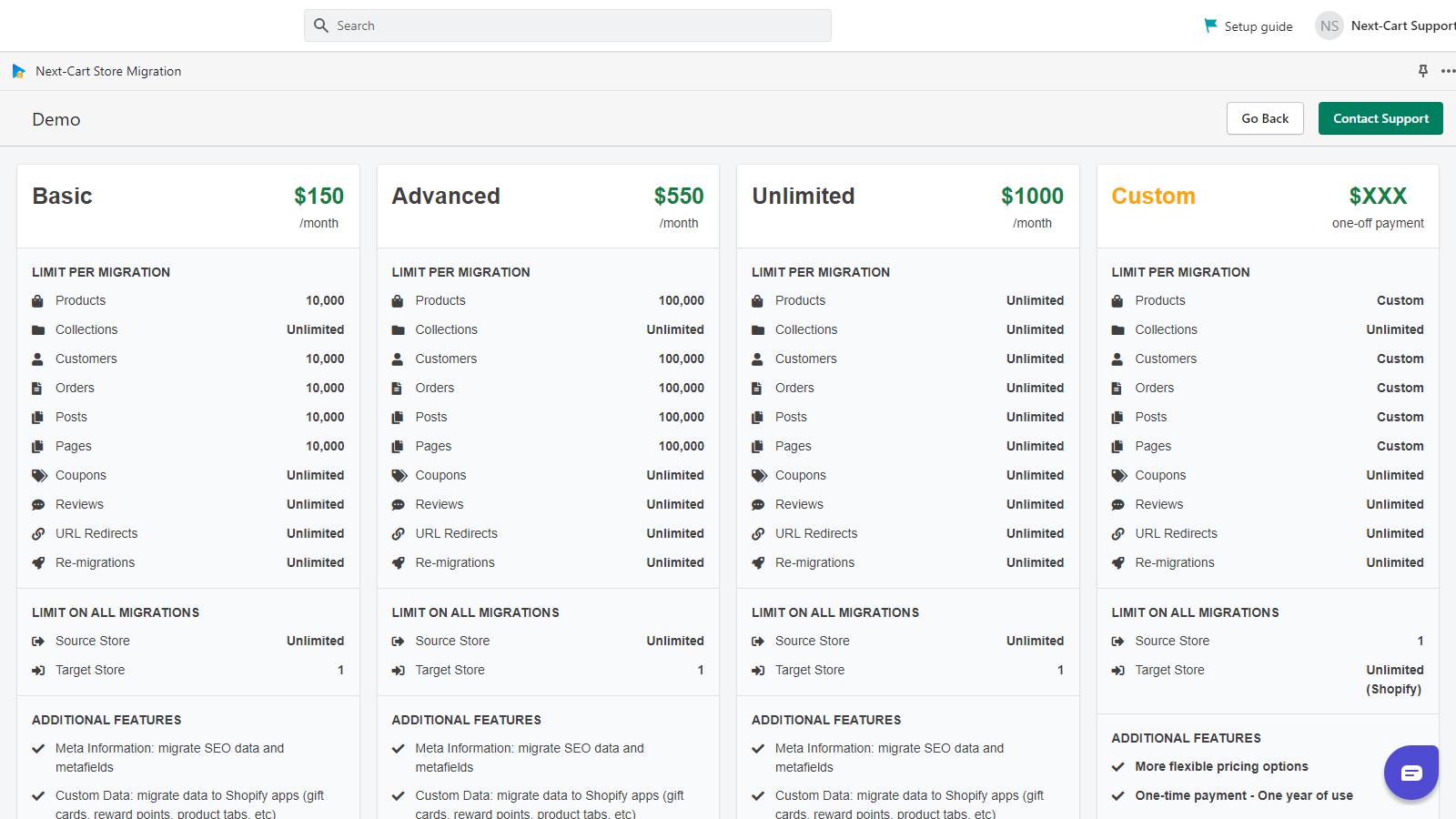Image resolution: width=1456 pixels, height=819 pixels.
Task: Click the Coupons tag icon in Unlimited plan
Action: (x=758, y=476)
